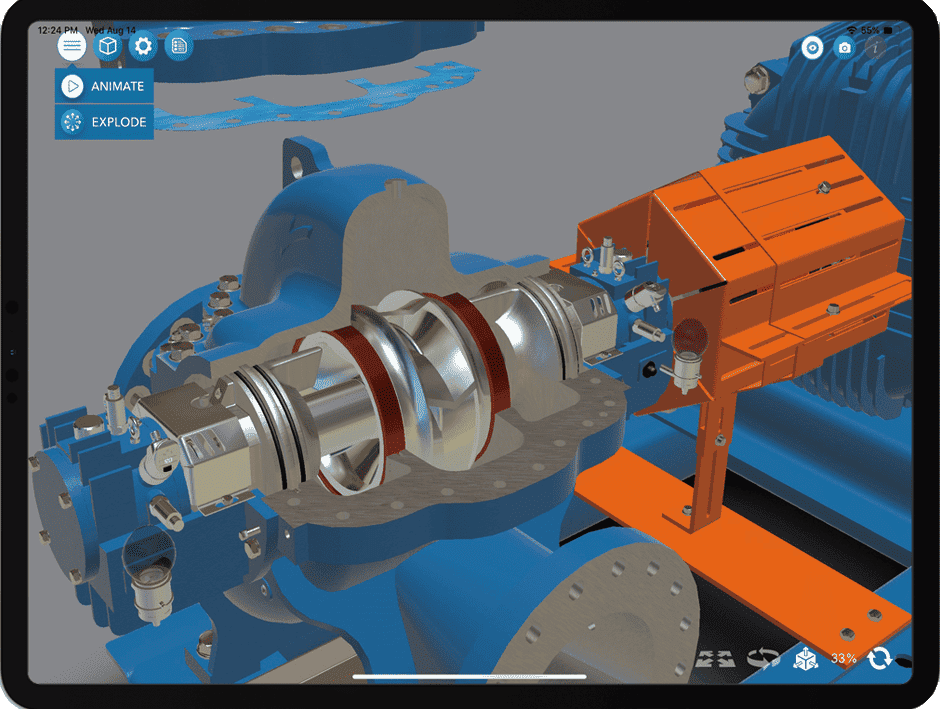Click the explode burst icon
940x709 pixels.
(72, 122)
